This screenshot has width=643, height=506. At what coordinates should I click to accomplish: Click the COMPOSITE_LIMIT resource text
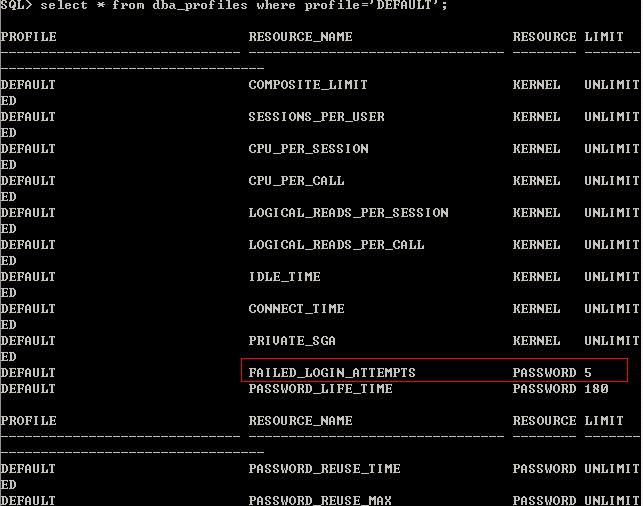308,85
